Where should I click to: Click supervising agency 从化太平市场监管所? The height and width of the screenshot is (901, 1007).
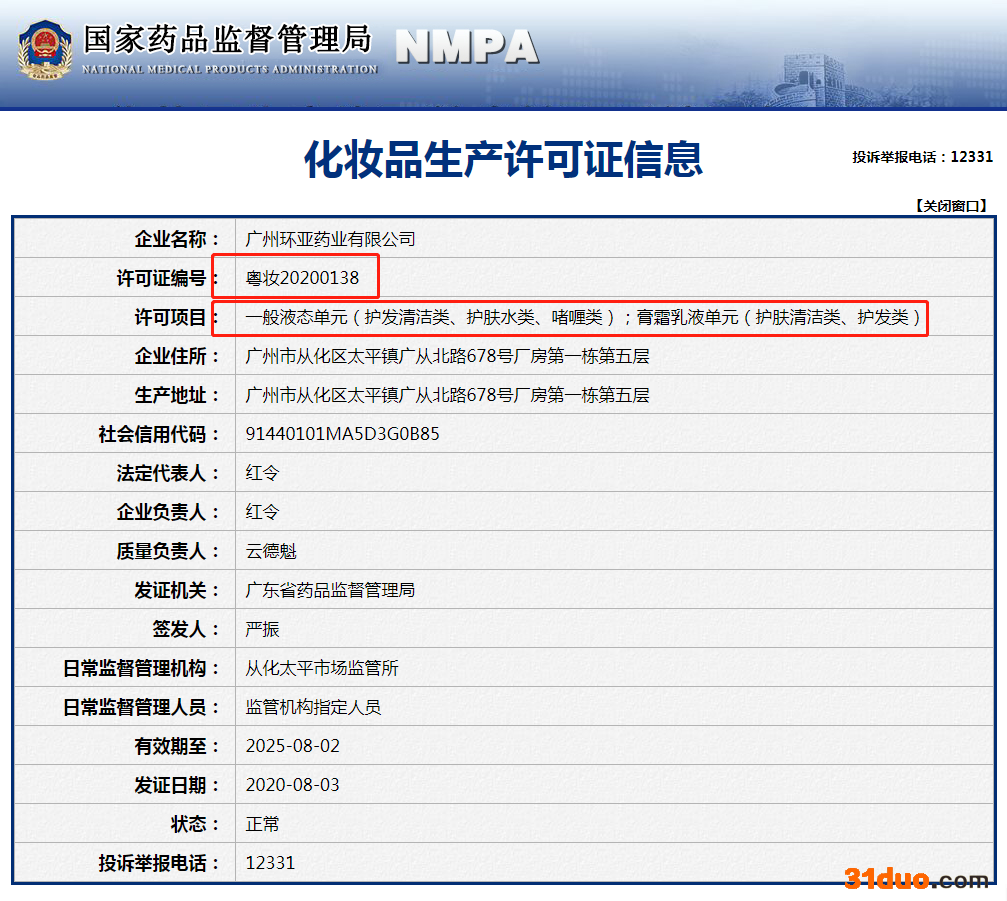tap(322, 668)
